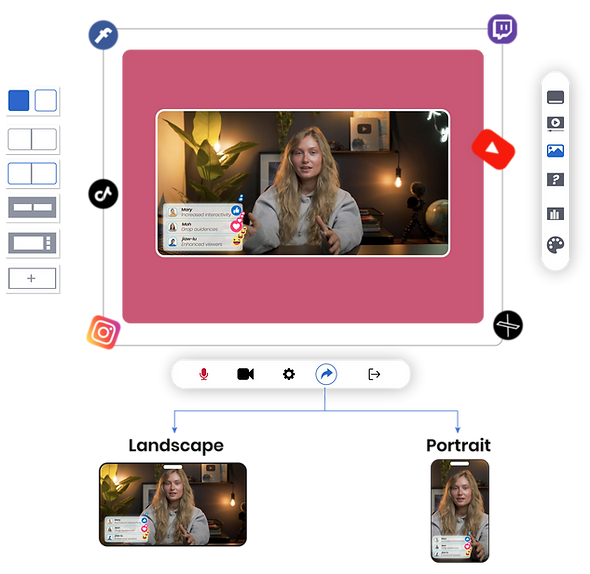Open the color palette theme icon
The image size is (590, 574).
coord(555,245)
